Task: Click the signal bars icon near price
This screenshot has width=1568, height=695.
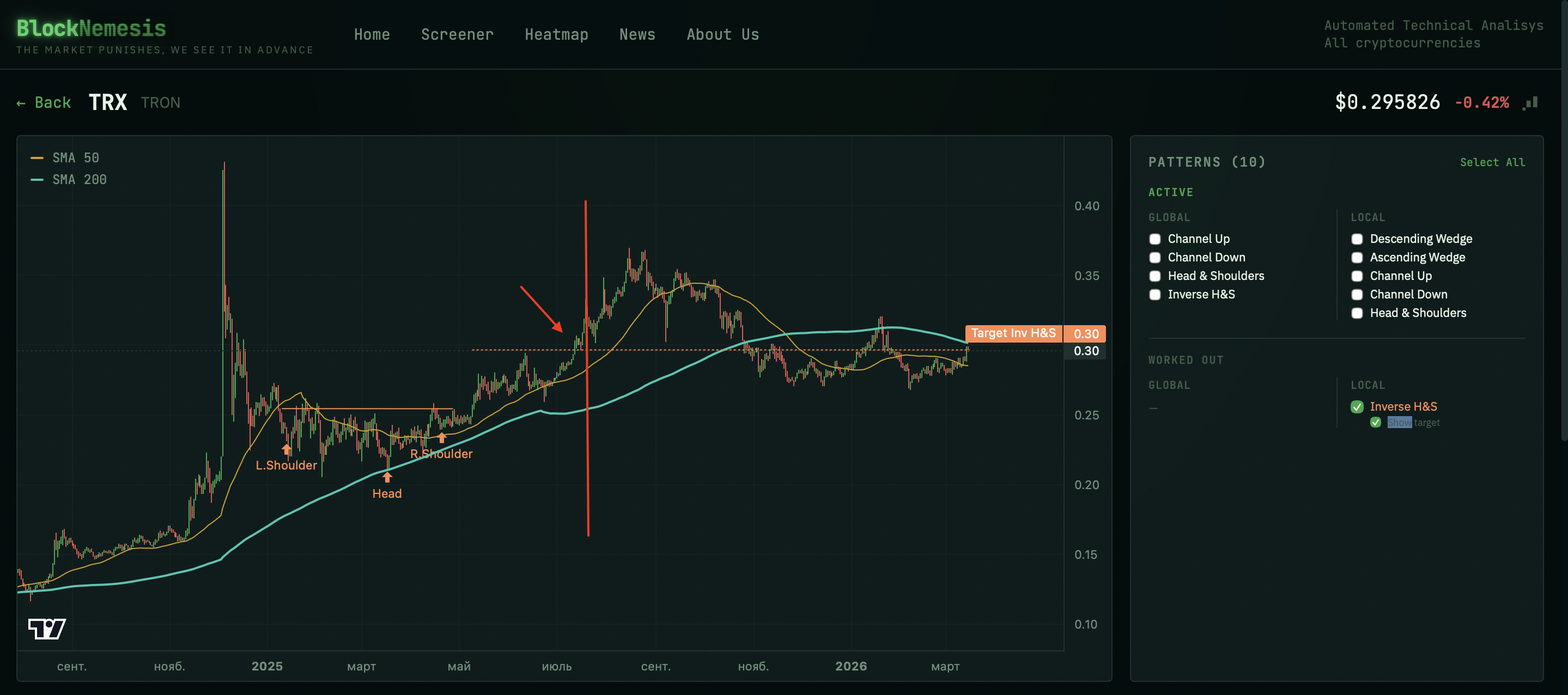Action: click(1530, 103)
